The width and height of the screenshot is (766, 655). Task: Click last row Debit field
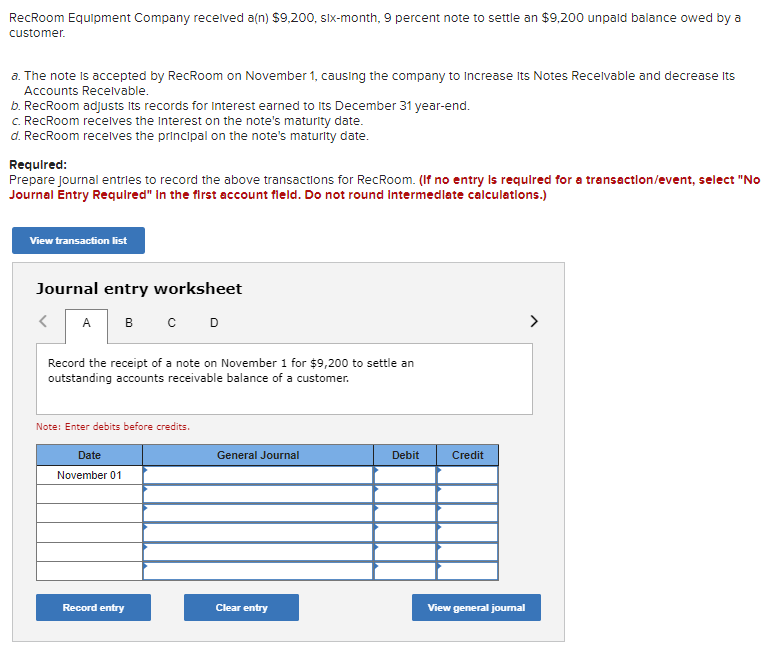point(405,571)
